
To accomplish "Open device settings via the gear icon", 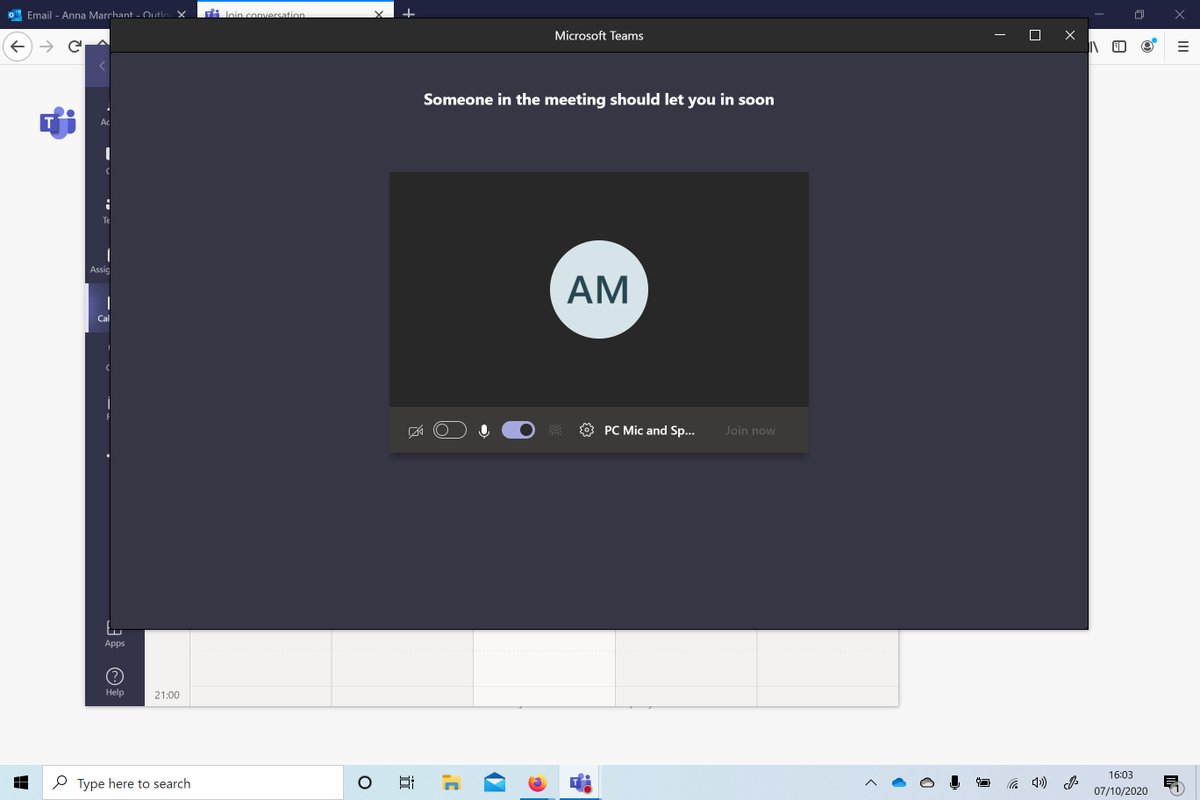I will 587,430.
